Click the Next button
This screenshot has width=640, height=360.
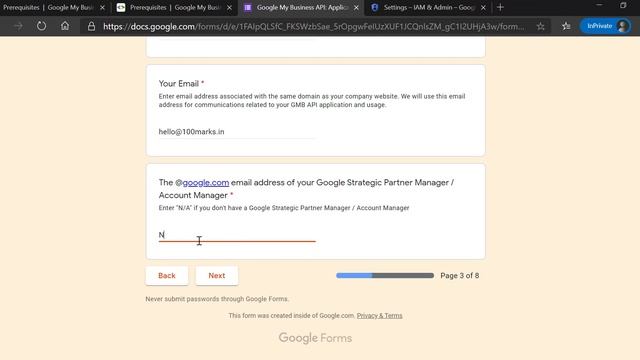pyautogui.click(x=217, y=276)
